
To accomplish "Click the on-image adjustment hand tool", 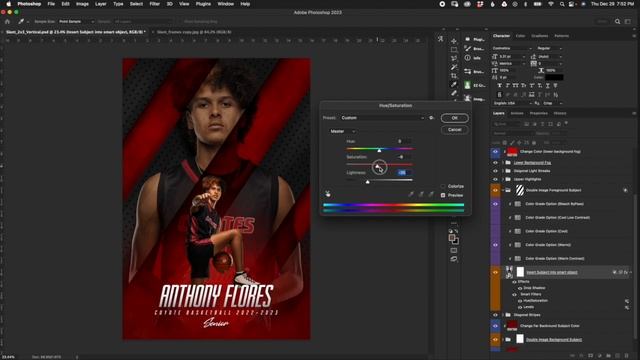I will tap(328, 194).
